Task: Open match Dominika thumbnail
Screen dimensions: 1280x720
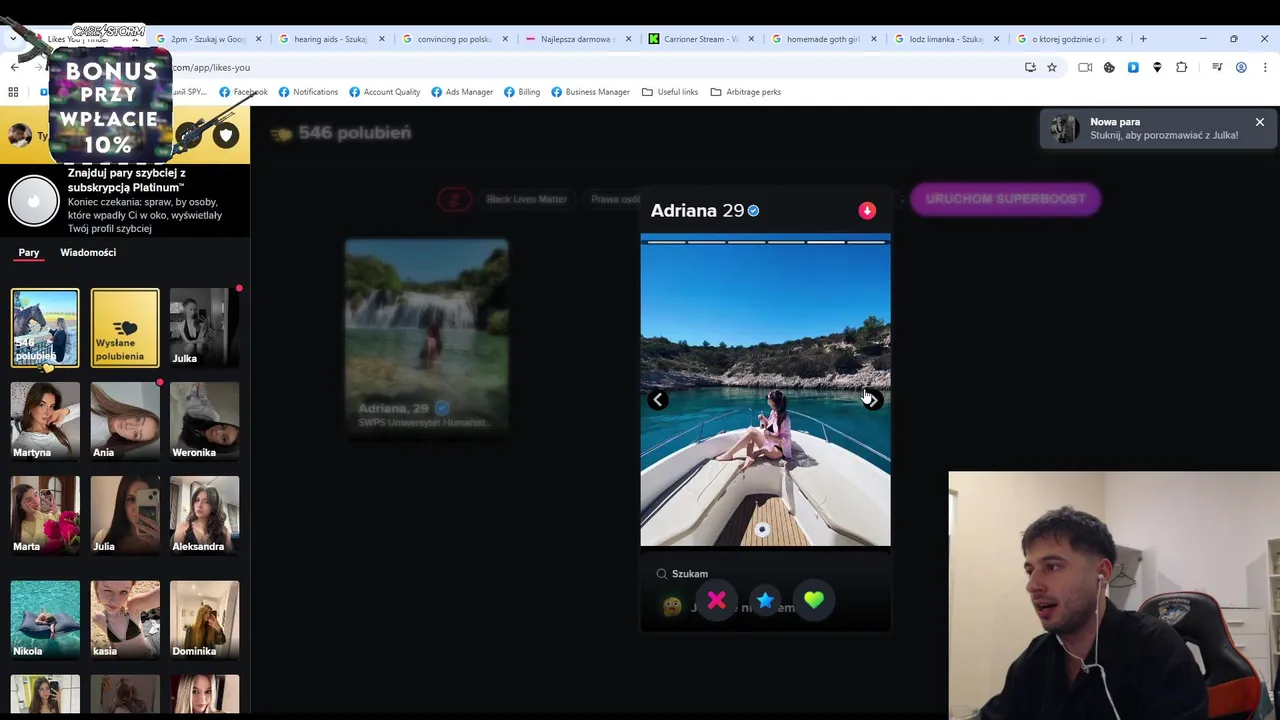Action: (x=204, y=620)
